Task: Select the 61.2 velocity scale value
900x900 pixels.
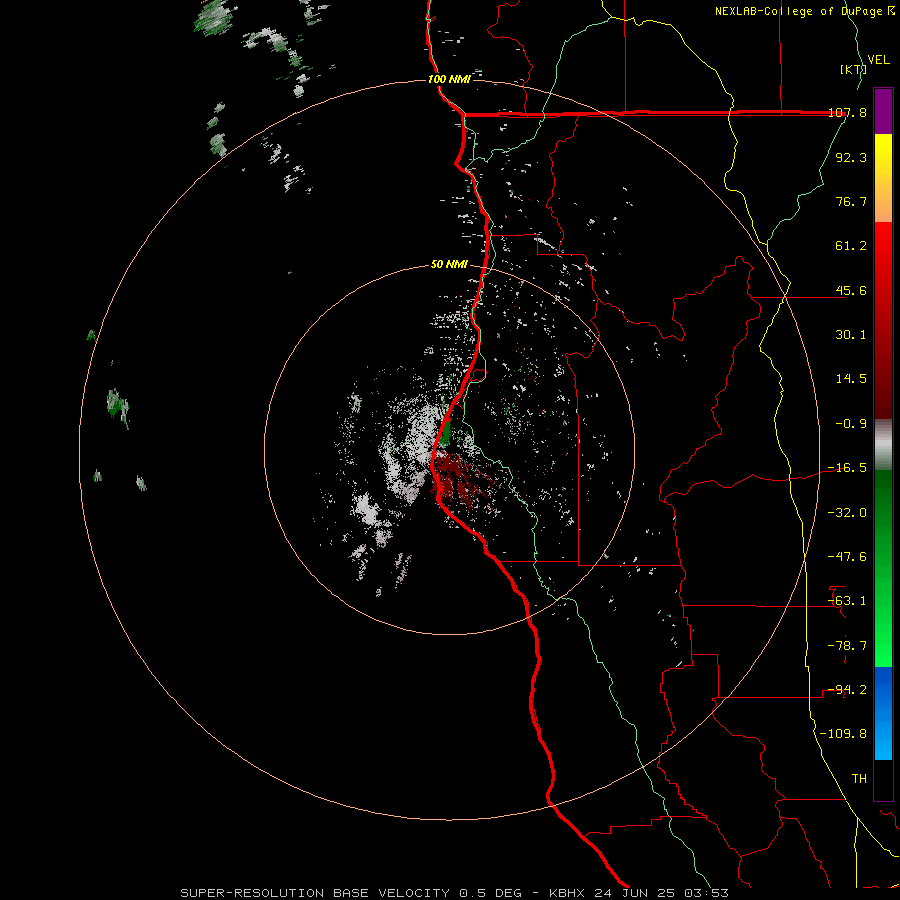Action: pos(851,246)
